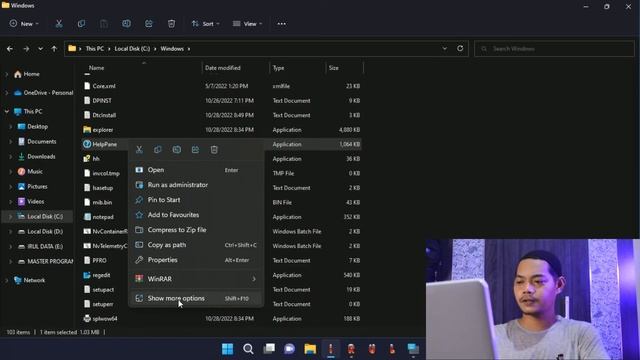Refresh the Windows folder view
The width and height of the screenshot is (640, 360).
coord(460,48)
